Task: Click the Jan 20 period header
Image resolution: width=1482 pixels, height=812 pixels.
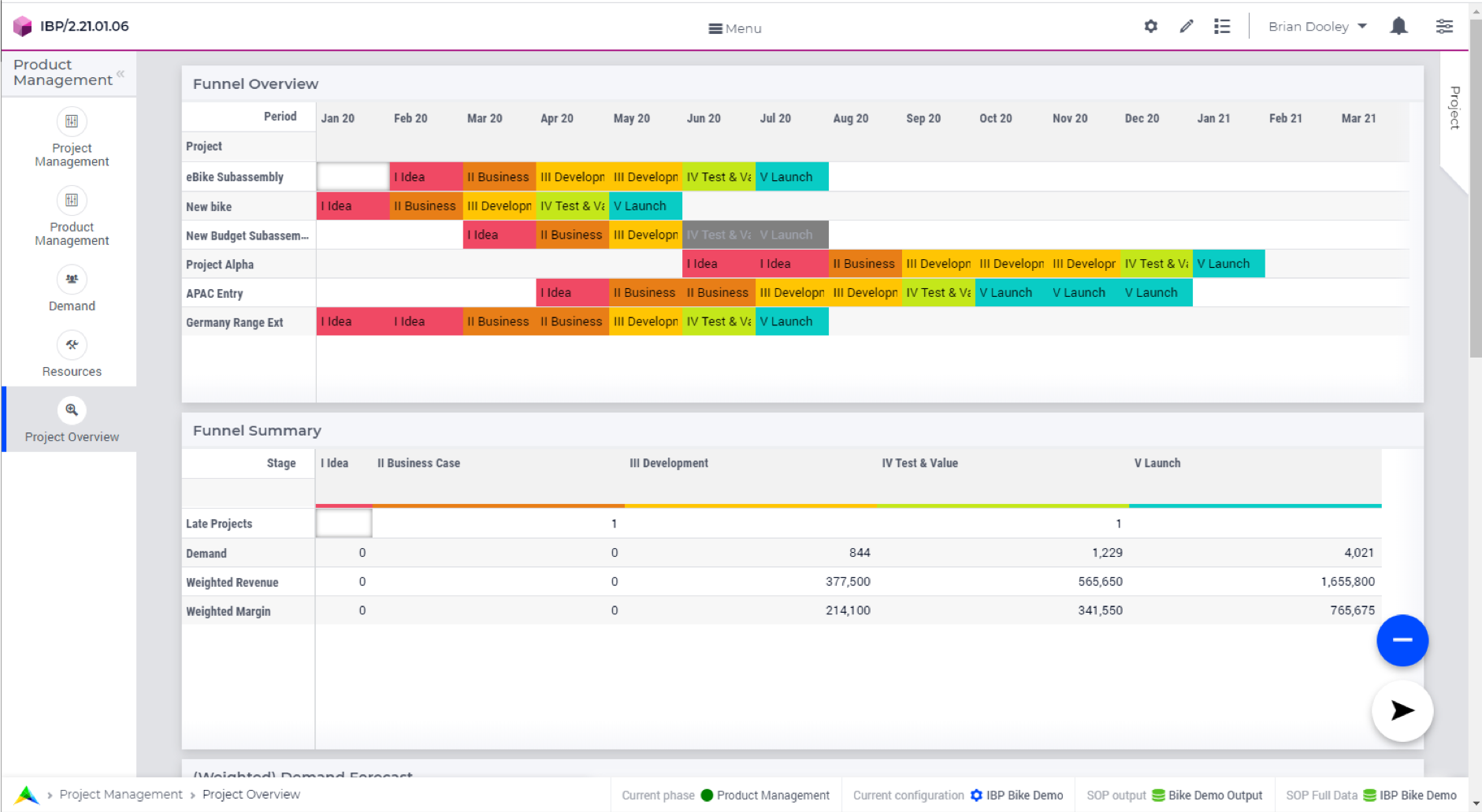Action: [337, 118]
